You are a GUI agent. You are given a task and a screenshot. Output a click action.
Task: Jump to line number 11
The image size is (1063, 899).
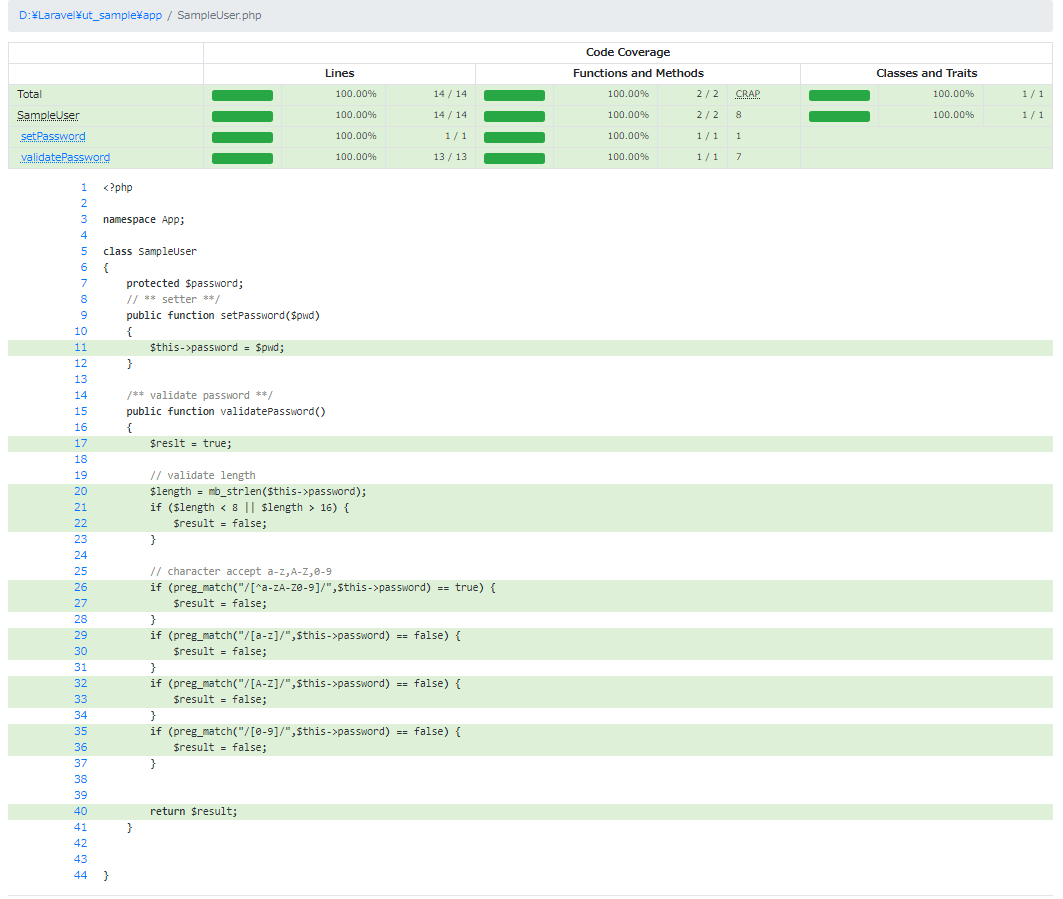(x=81, y=347)
